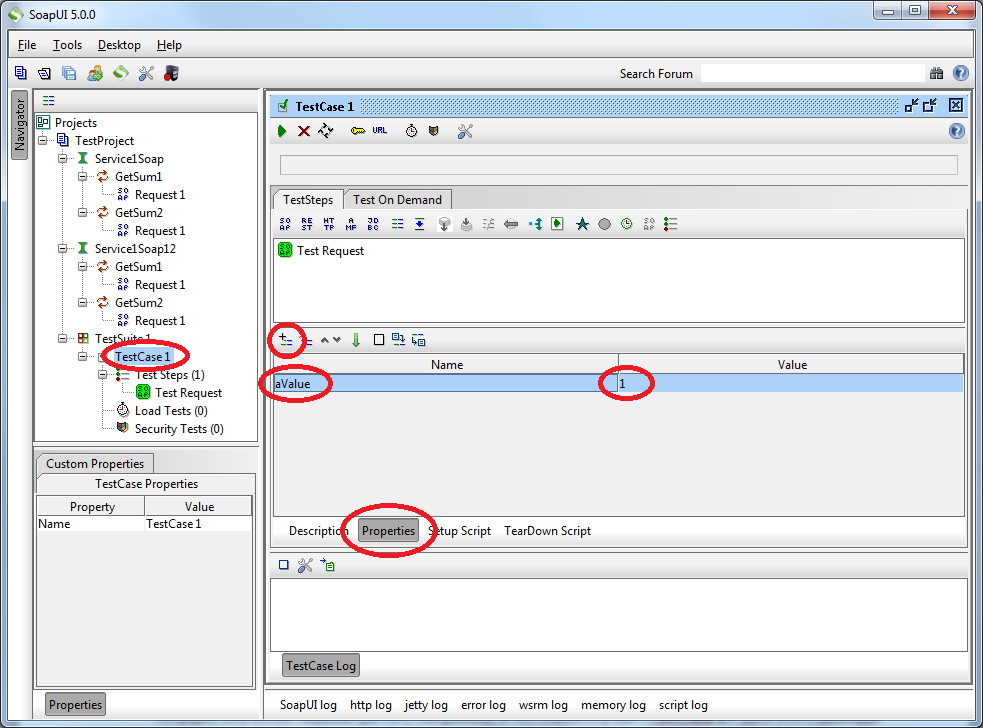
Task: Open TestCase log options wrench icon
Action: [305, 566]
